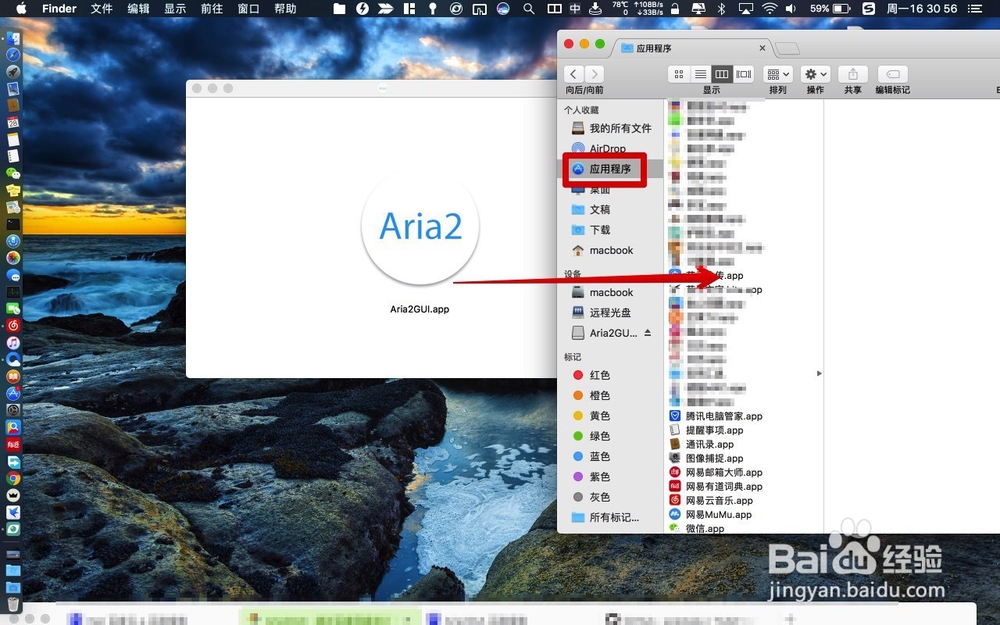This screenshot has height=625, width=1000.
Task: Go back in the Finder window
Action: [x=573, y=74]
